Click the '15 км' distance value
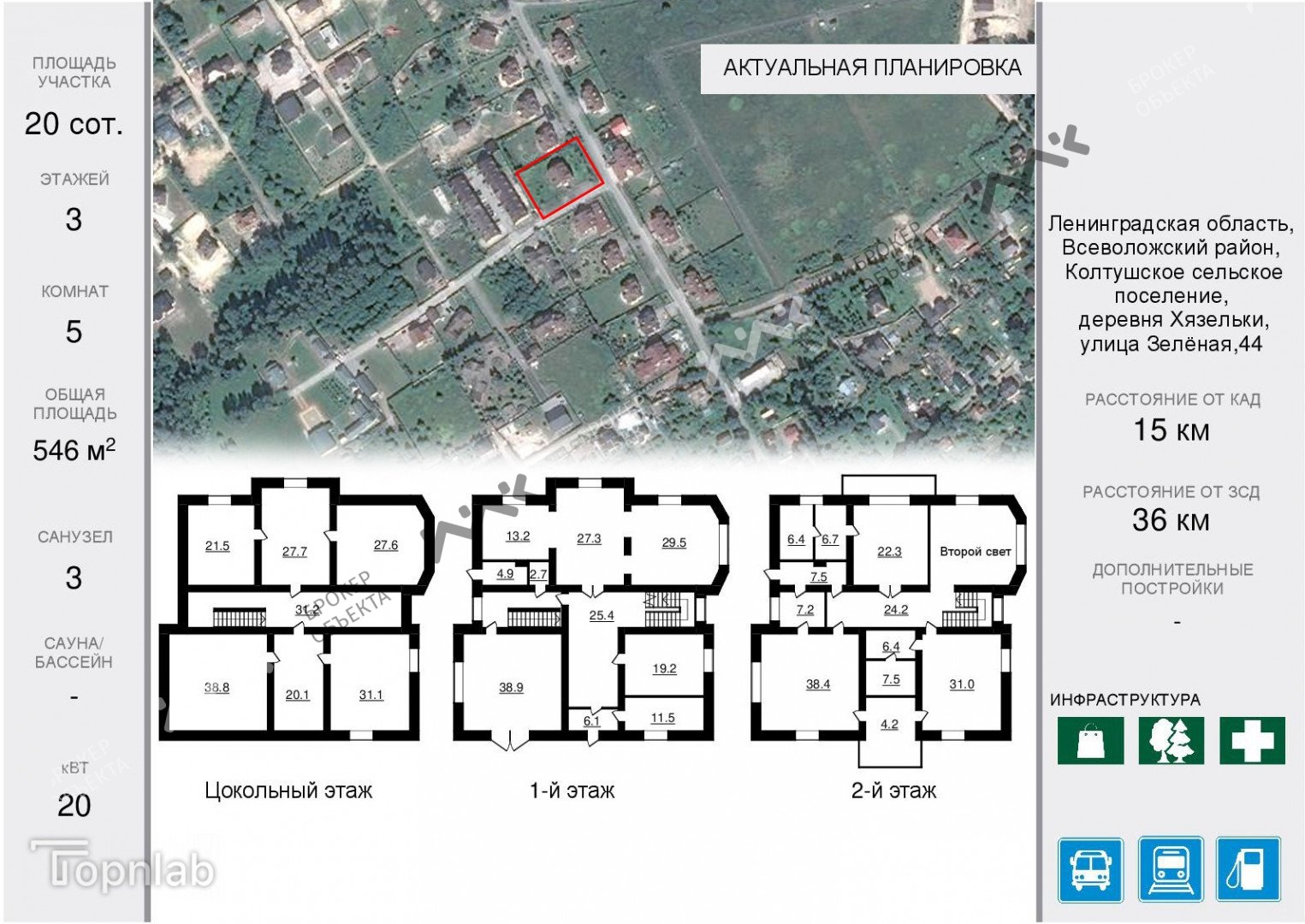Viewport: 1305px width, 924px height. pos(1172,429)
